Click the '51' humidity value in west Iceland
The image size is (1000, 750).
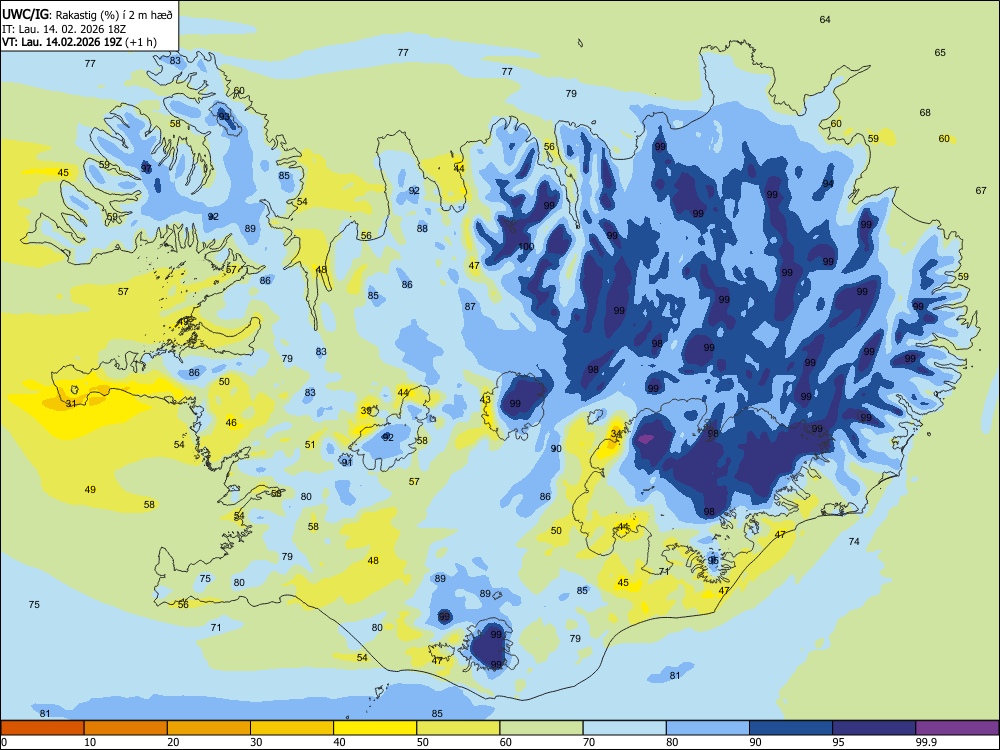click(310, 445)
